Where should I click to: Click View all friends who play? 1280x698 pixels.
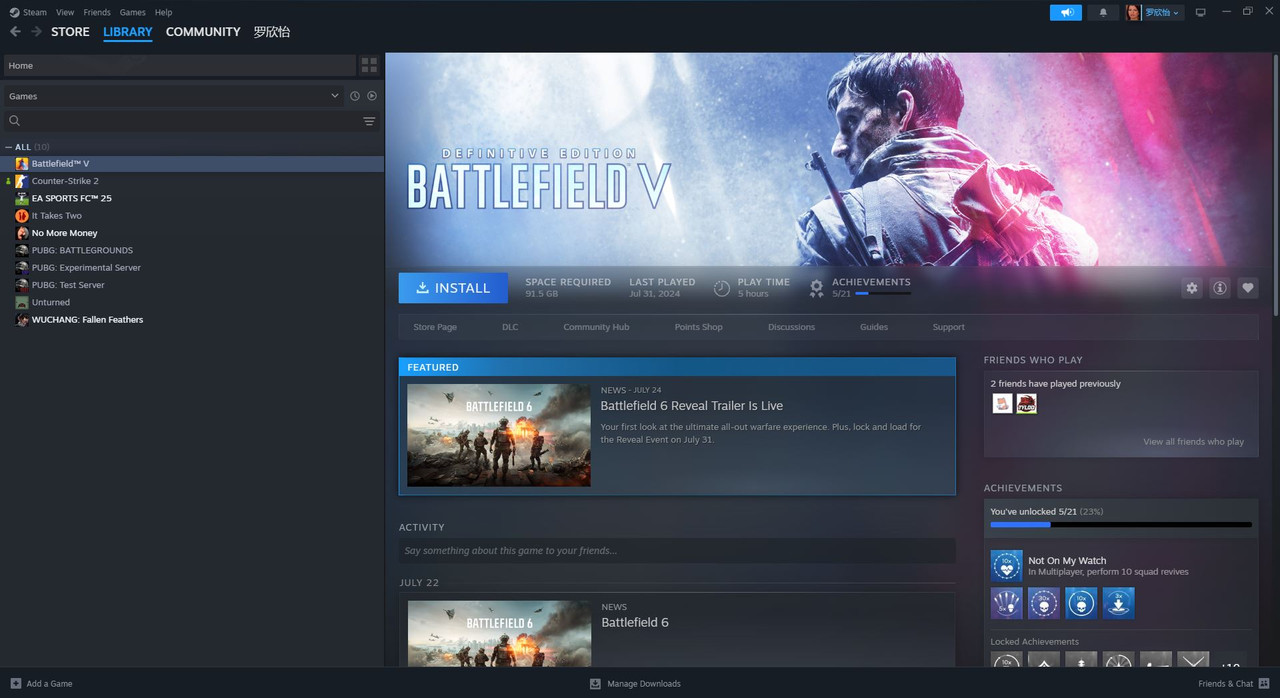[1193, 442]
